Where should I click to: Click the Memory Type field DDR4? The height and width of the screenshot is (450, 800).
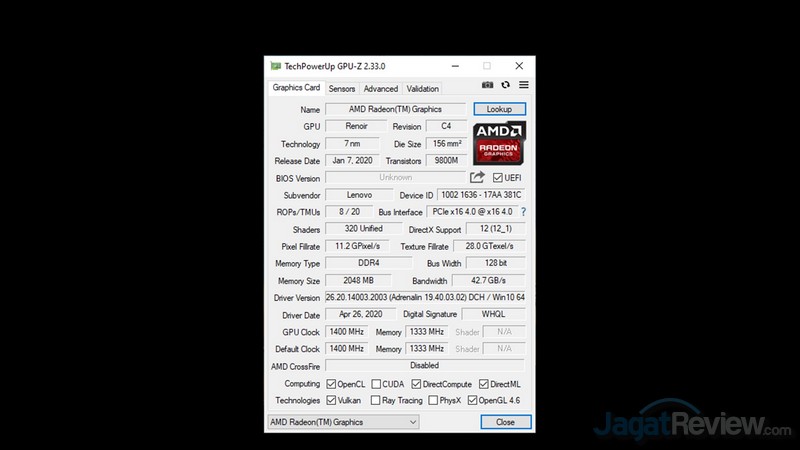point(368,263)
